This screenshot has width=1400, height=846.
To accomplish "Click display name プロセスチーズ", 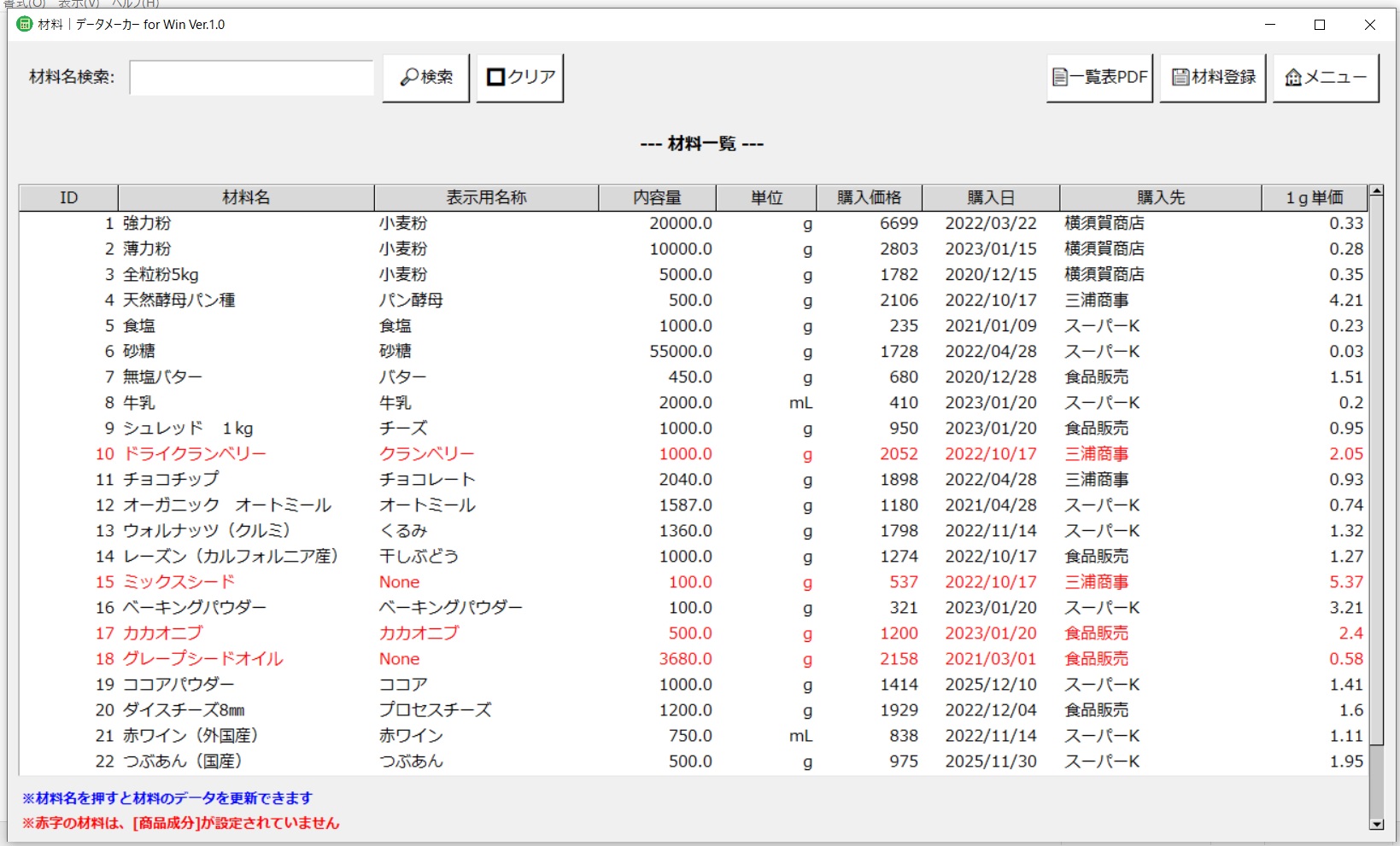I will 436,710.
